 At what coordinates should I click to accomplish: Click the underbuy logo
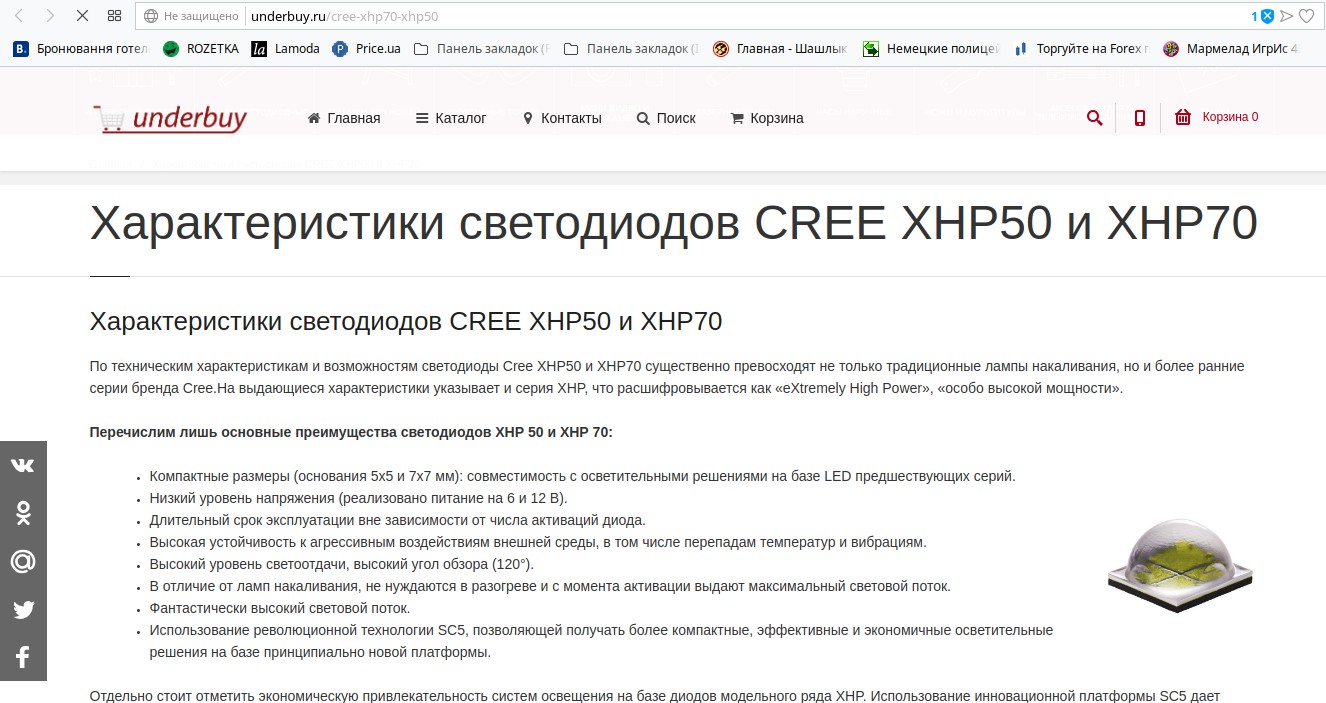click(x=169, y=118)
